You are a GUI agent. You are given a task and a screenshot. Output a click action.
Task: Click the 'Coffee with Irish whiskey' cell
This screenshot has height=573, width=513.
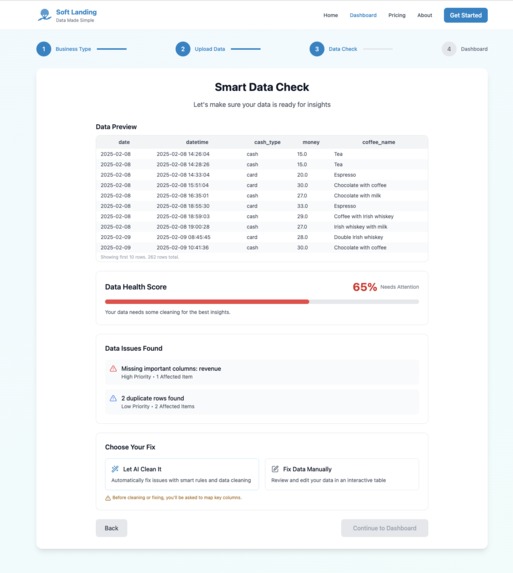(x=364, y=216)
